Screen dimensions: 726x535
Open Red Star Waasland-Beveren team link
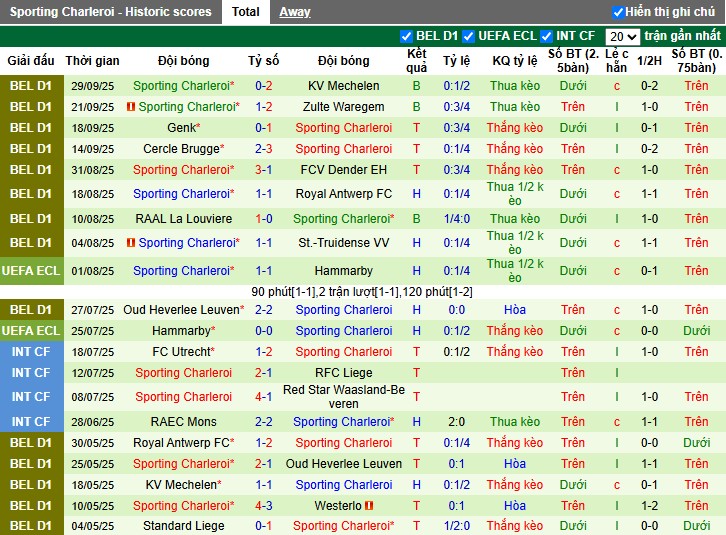344,397
